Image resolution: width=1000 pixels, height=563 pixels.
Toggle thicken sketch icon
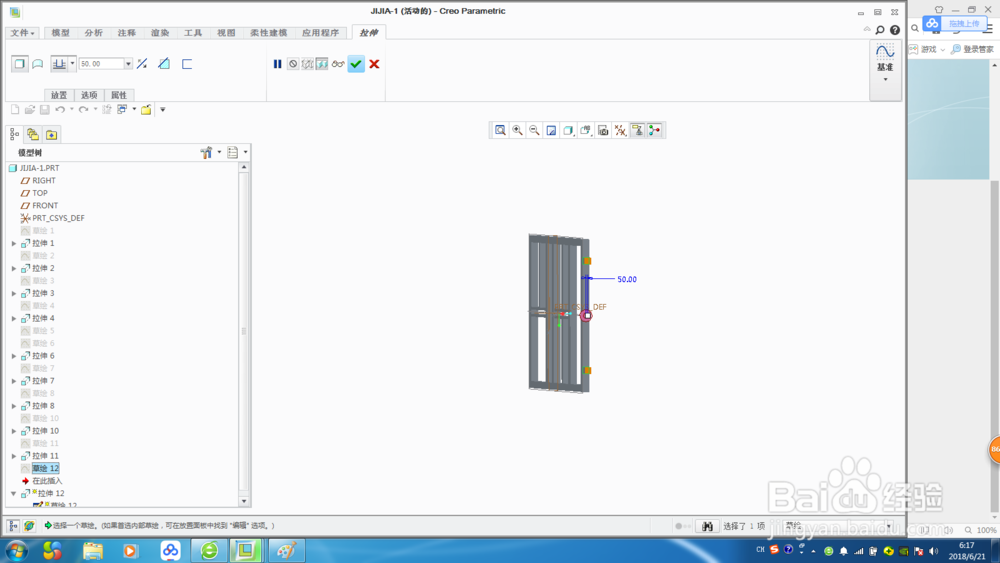pyautogui.click(x=187, y=64)
